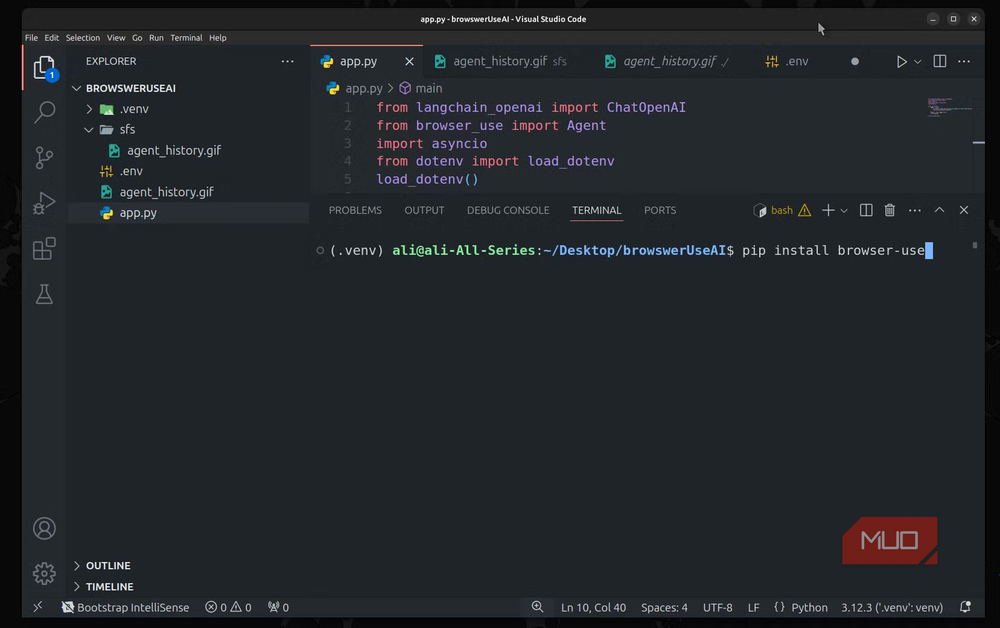
Task: Open the Testing flask view
Action: click(x=44, y=295)
